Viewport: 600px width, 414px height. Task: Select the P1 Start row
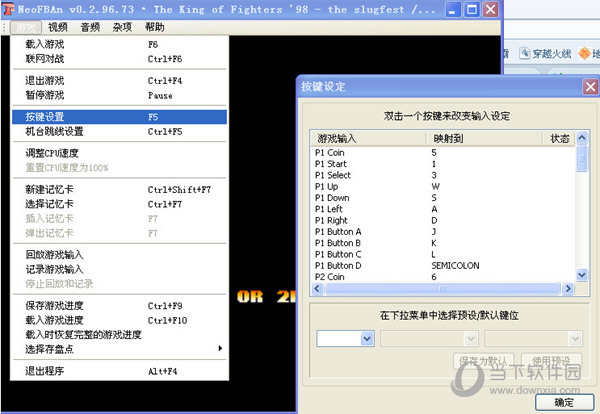[x=443, y=164]
